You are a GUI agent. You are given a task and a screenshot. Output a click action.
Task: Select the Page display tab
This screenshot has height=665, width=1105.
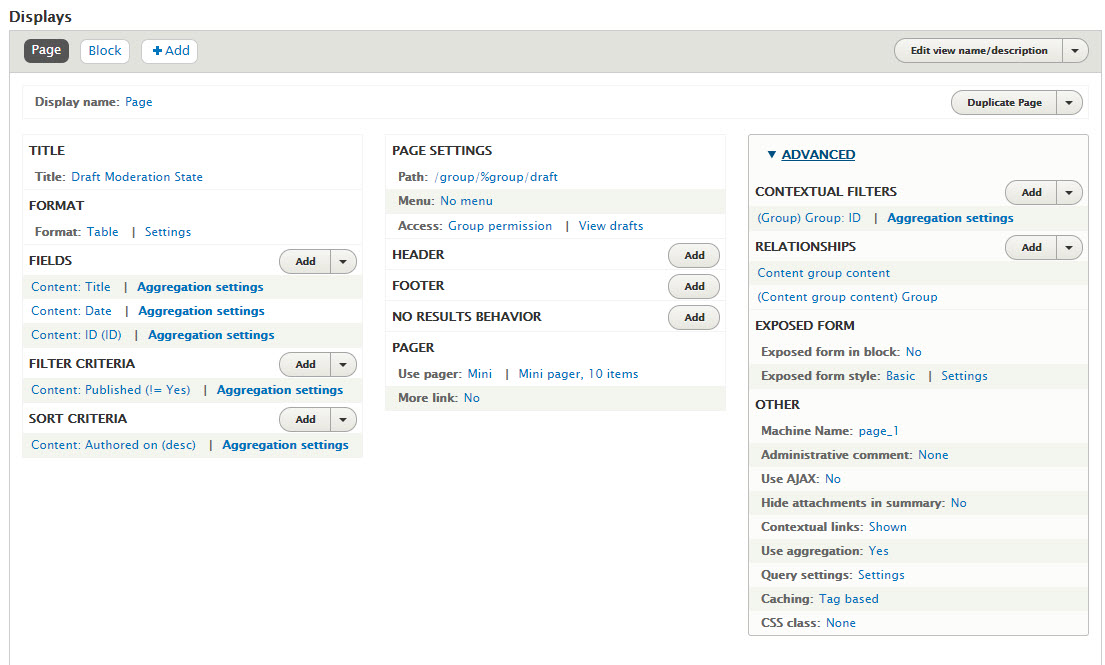tap(46, 51)
